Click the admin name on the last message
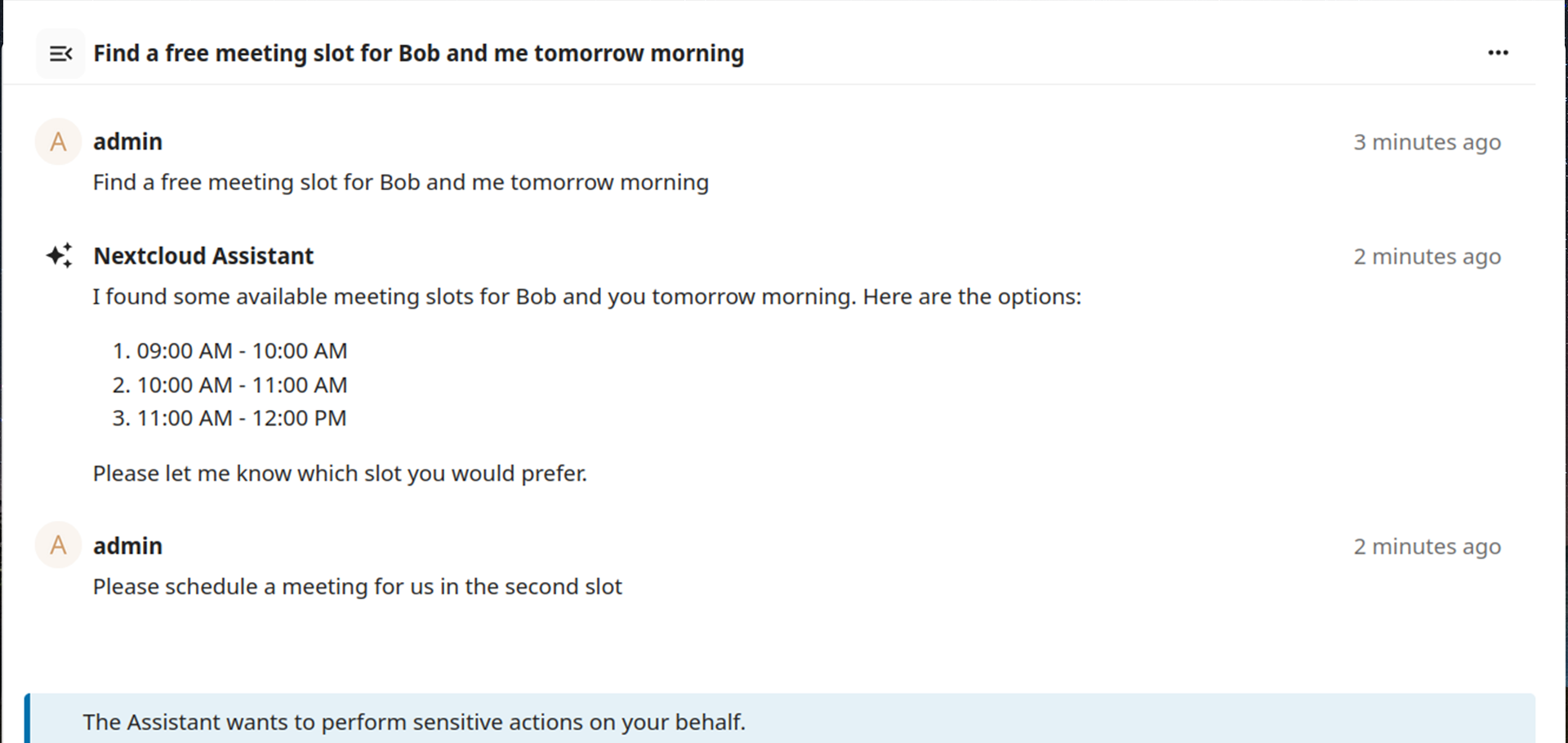This screenshot has height=743, width=1568. 127,546
